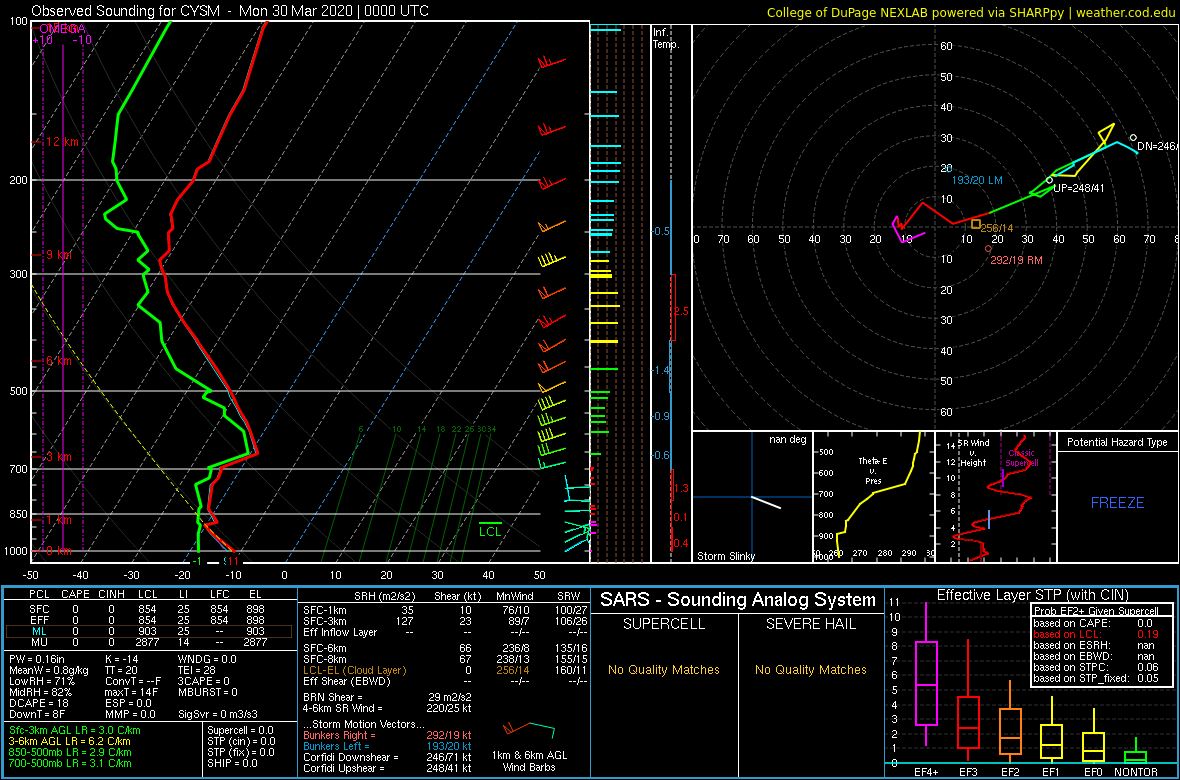
Task: Click the 'BRN Shear =' value line
Action: [x=387, y=697]
